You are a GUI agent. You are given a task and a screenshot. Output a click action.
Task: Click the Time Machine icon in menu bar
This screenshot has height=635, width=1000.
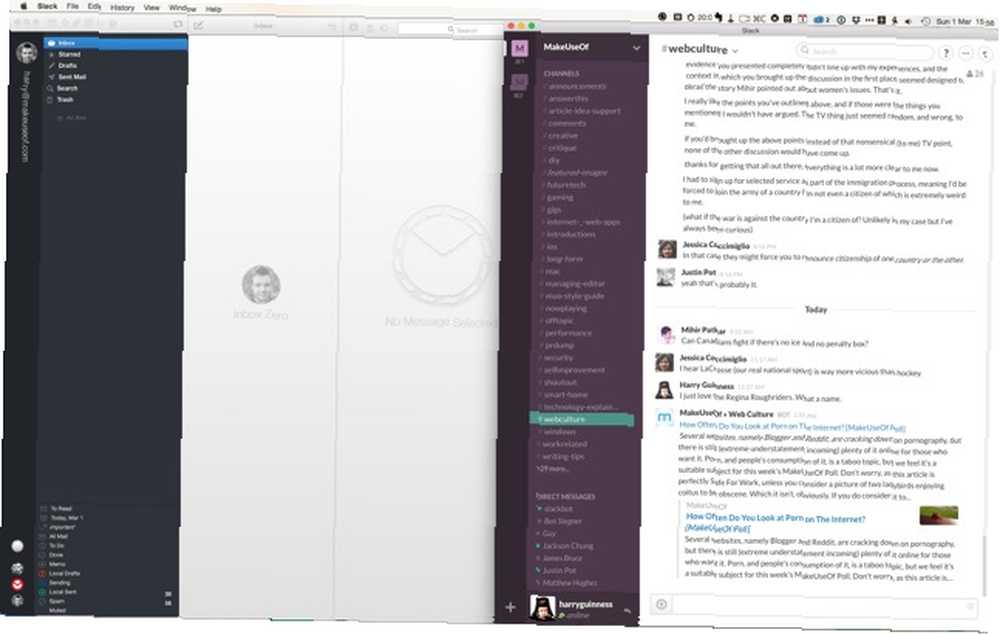coord(925,21)
